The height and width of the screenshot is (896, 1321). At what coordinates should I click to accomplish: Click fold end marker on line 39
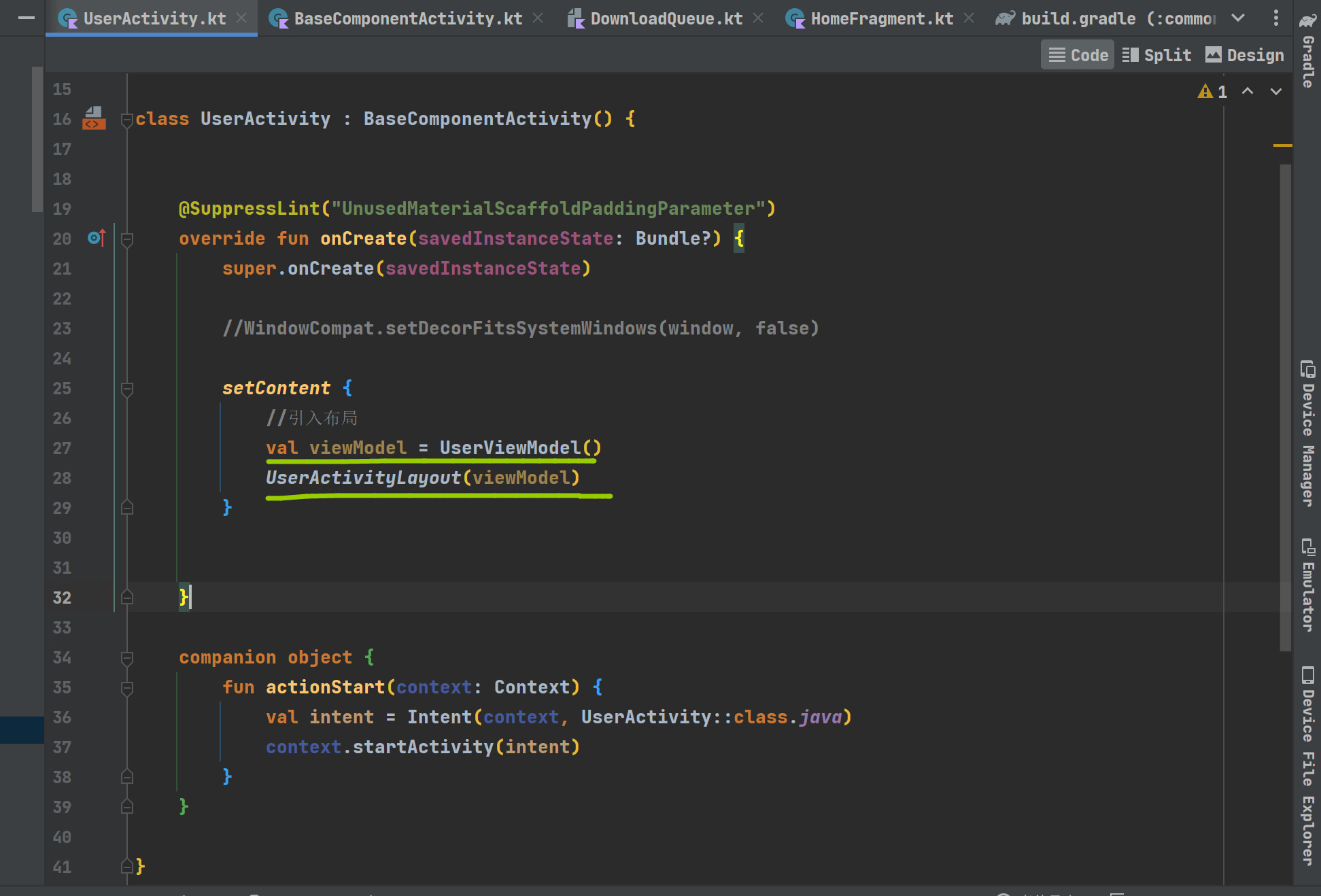tap(126, 806)
